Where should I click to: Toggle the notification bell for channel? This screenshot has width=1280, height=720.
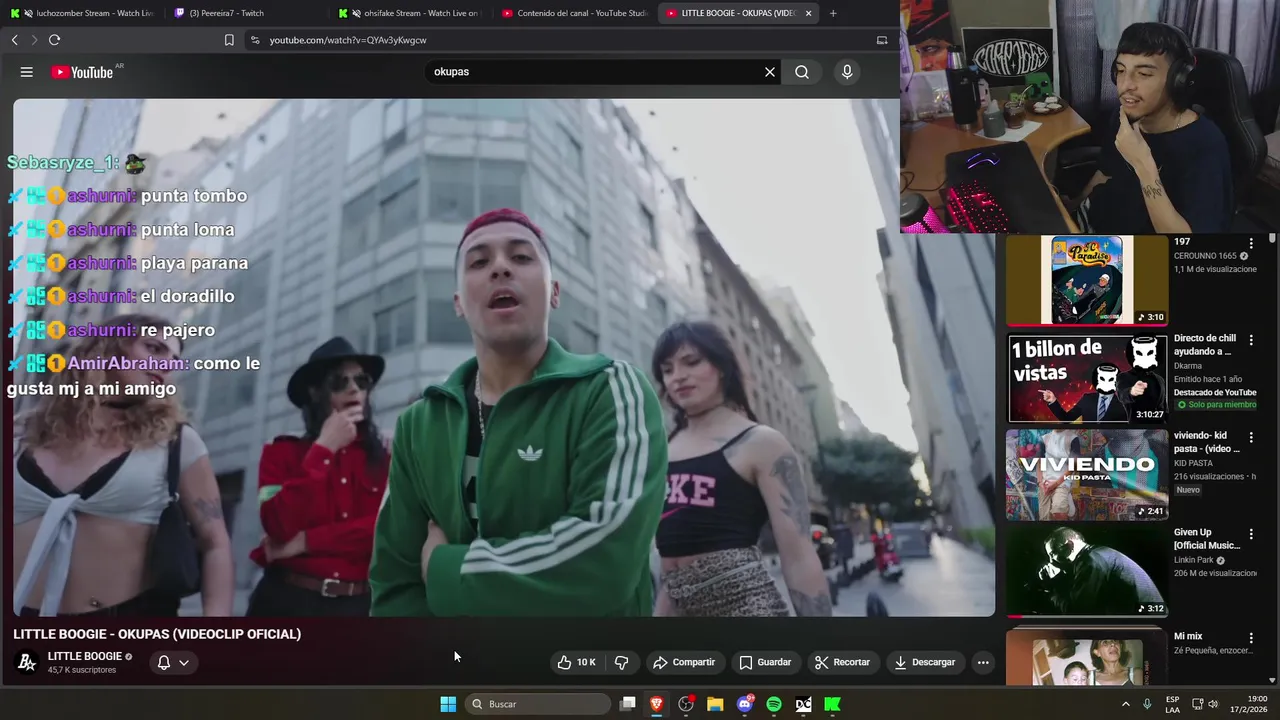tap(164, 662)
